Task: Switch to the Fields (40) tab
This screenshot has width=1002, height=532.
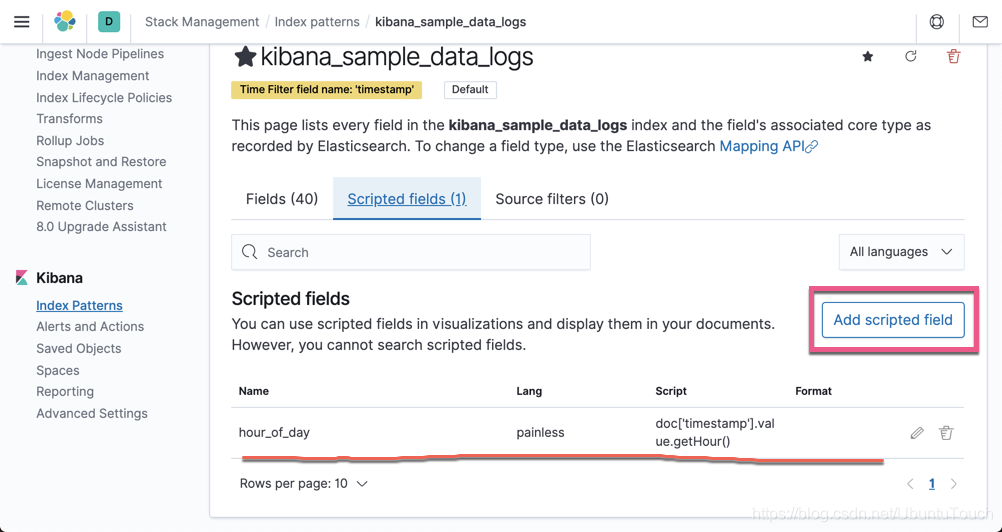Action: [282, 199]
